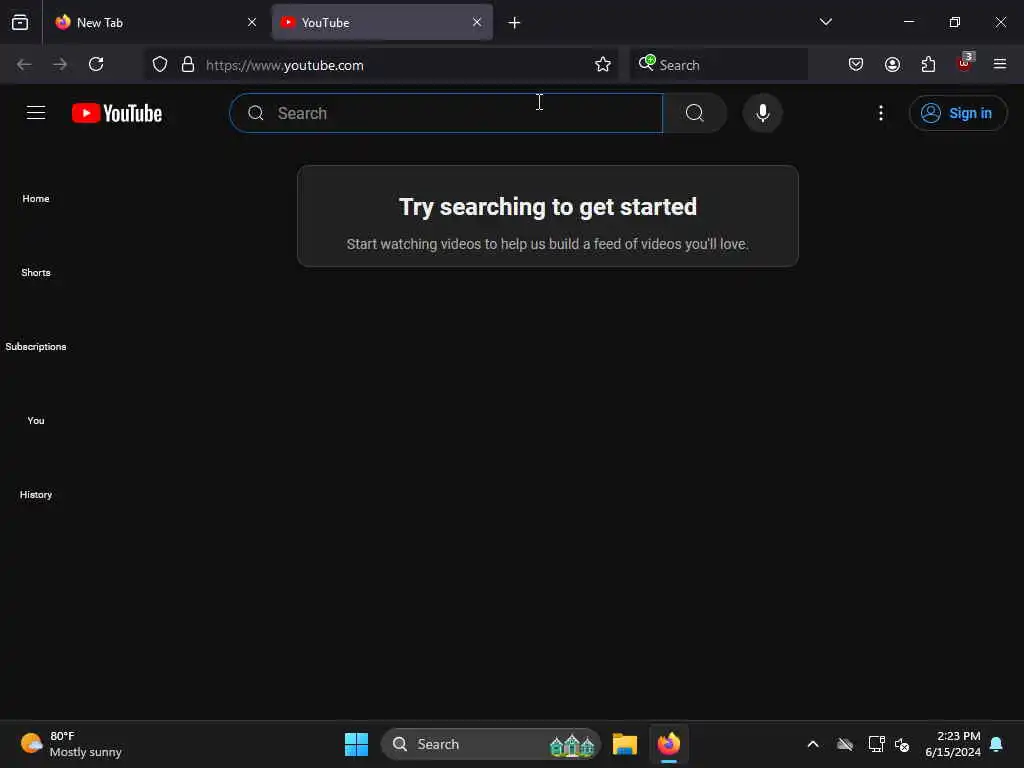Open tracking protection shield panel
The height and width of the screenshot is (768, 1024).
tap(160, 64)
